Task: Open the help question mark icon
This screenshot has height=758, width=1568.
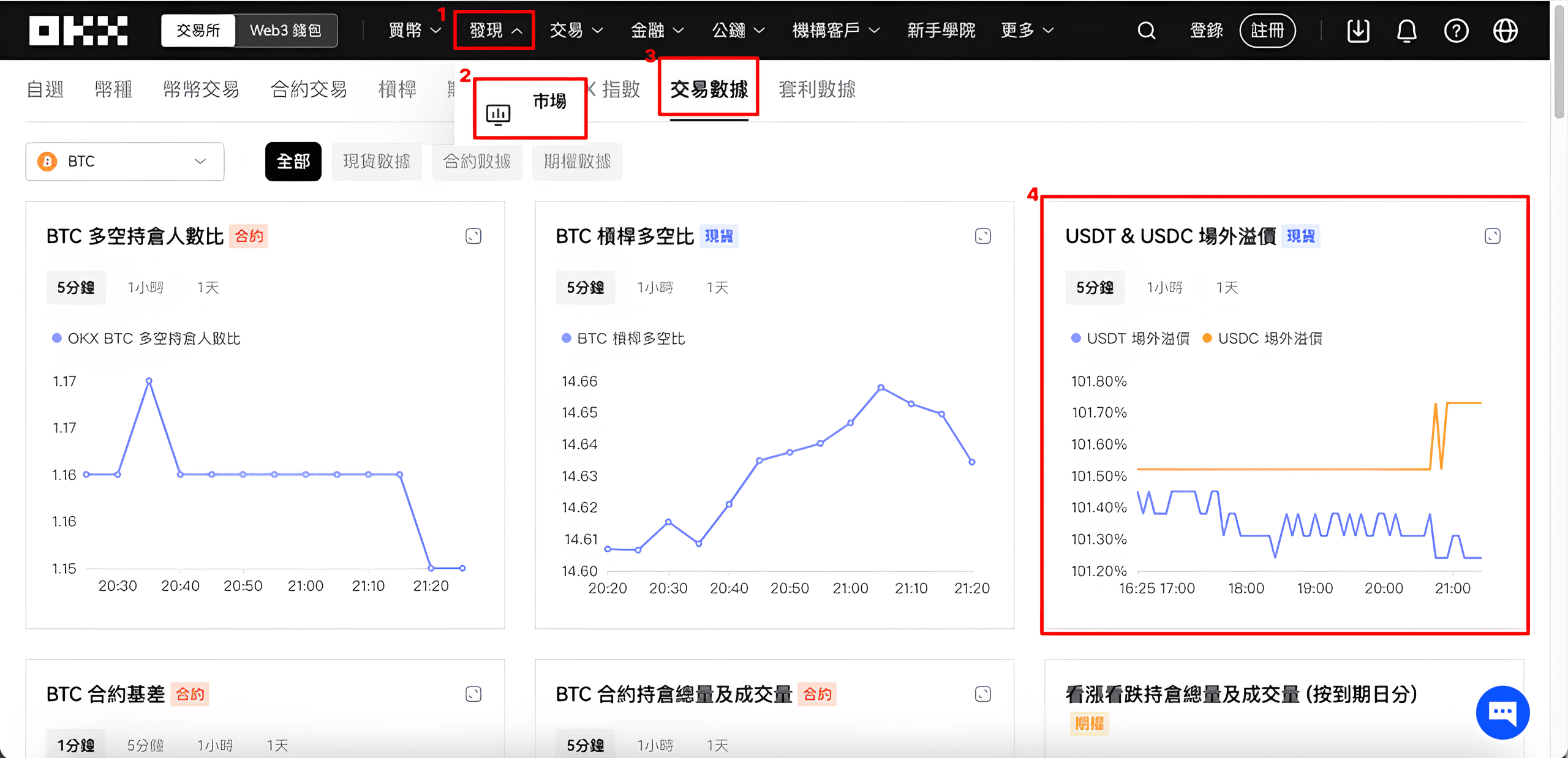Action: pos(1456,31)
